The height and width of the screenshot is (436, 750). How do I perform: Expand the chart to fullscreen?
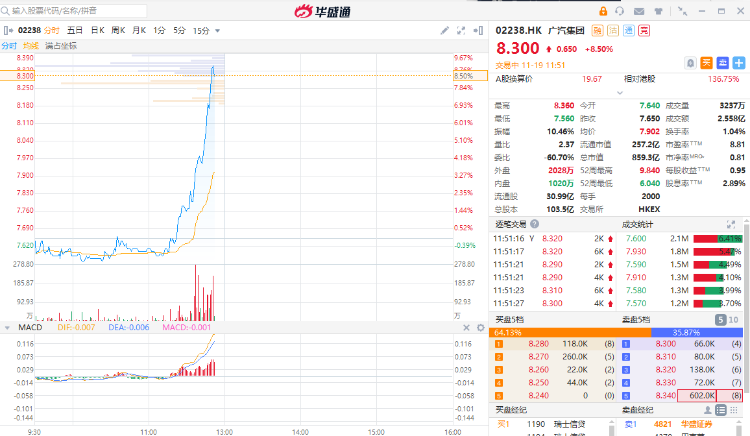pyautogui.click(x=461, y=31)
